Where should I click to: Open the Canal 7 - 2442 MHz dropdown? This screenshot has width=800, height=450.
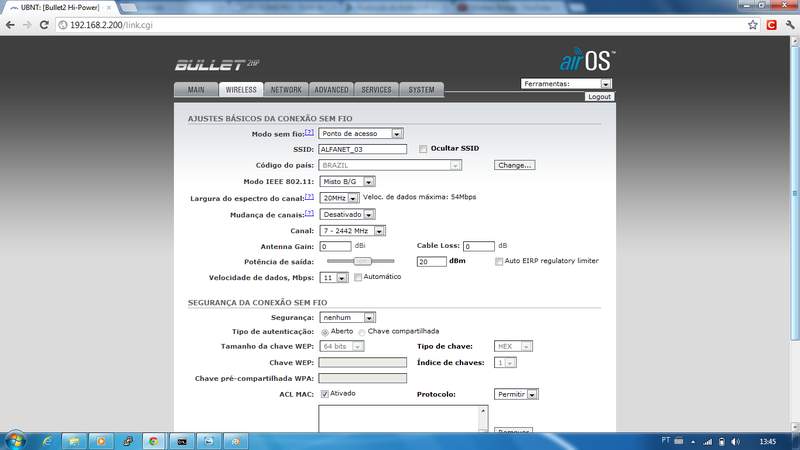[352, 231]
